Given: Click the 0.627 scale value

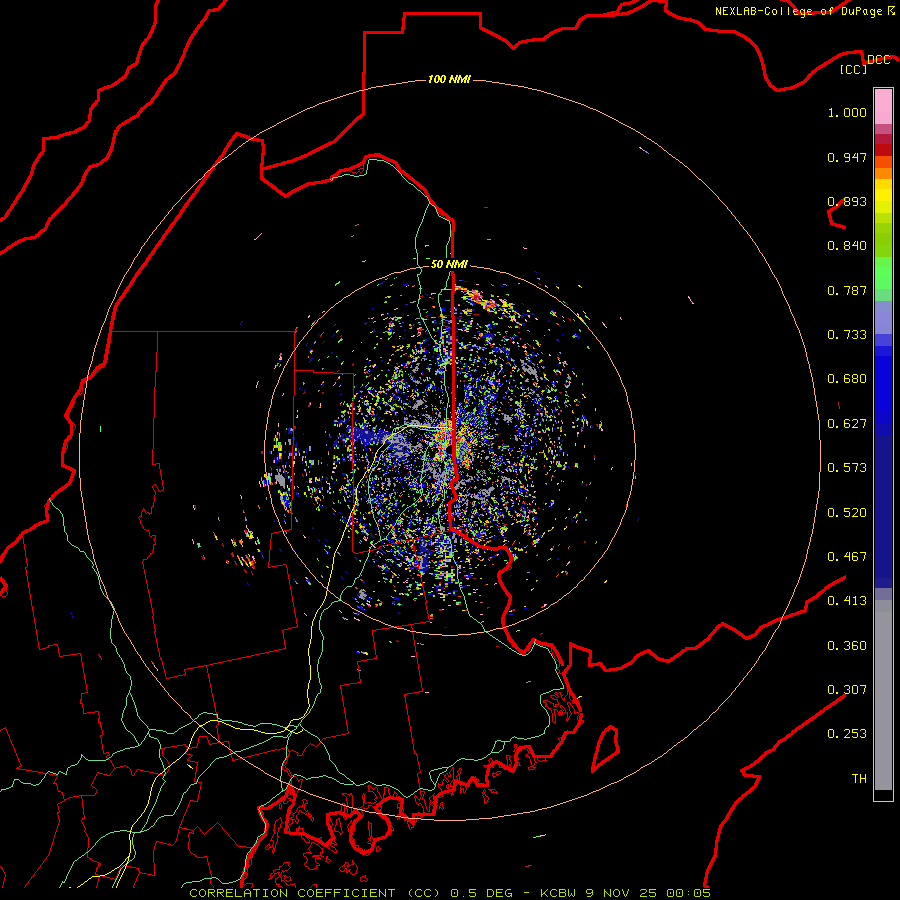Looking at the screenshot, I should click(x=847, y=424).
